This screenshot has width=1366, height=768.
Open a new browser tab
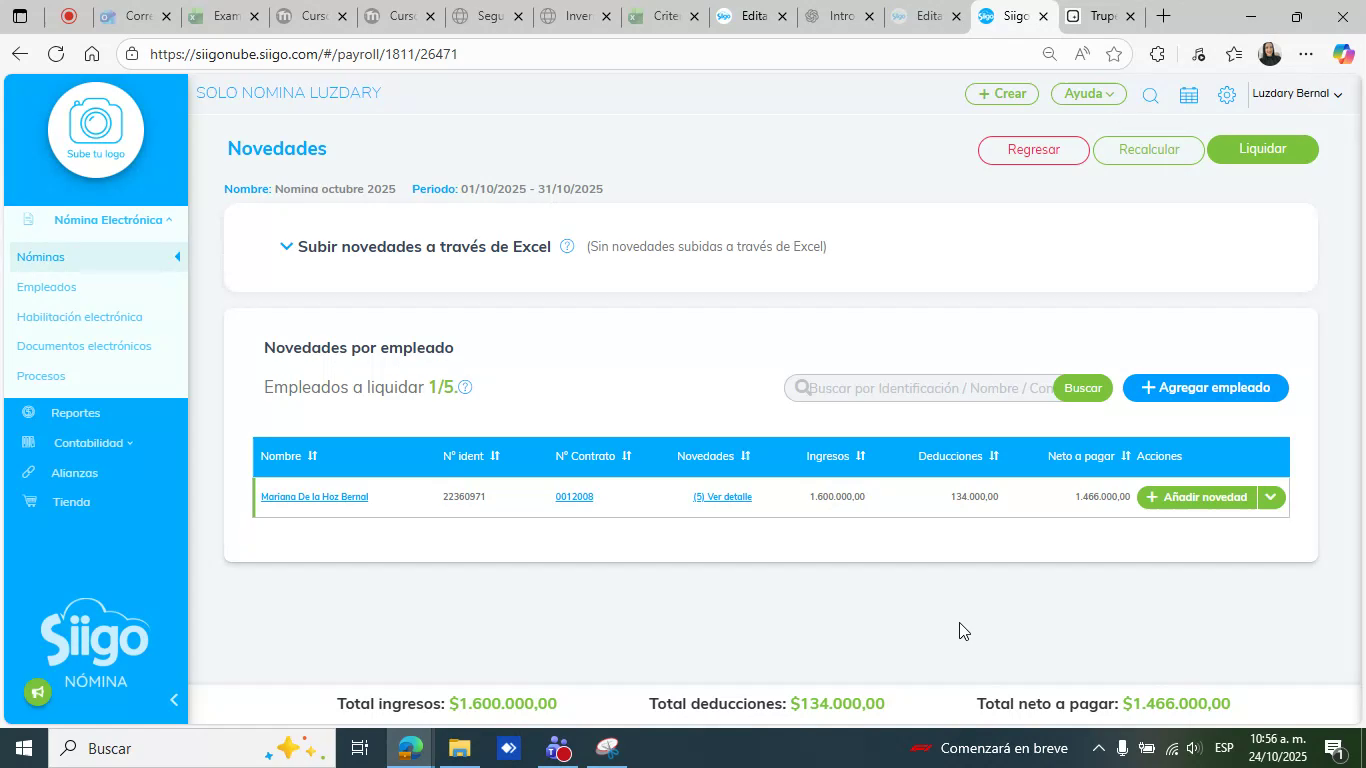(1163, 16)
